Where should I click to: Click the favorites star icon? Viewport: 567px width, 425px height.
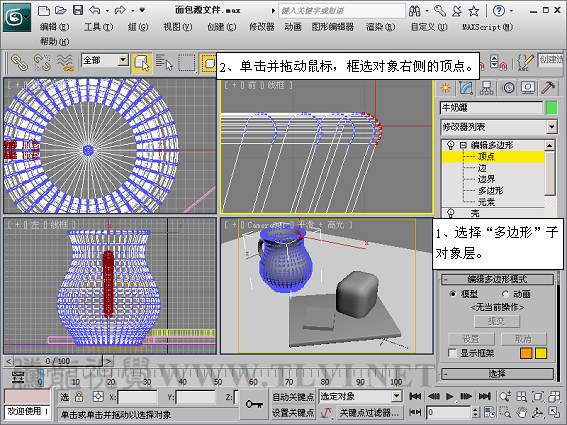point(474,11)
